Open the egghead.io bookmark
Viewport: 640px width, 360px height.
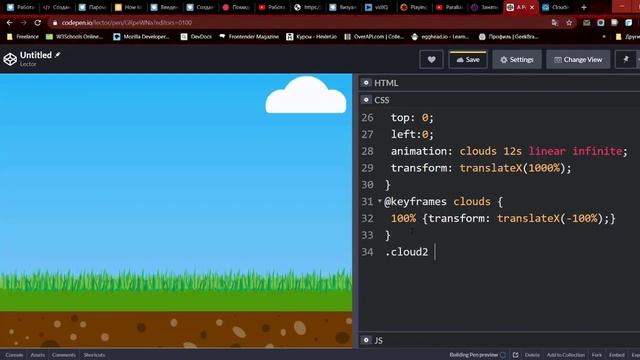[x=440, y=37]
